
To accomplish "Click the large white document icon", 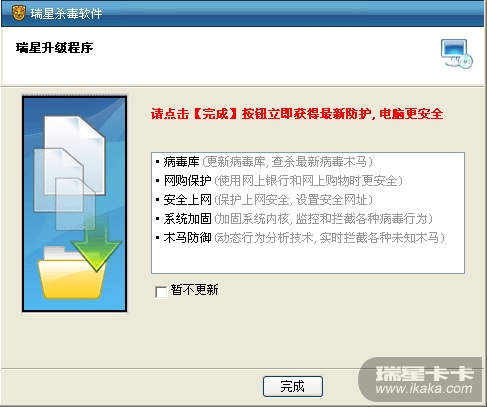I will 77,152.
